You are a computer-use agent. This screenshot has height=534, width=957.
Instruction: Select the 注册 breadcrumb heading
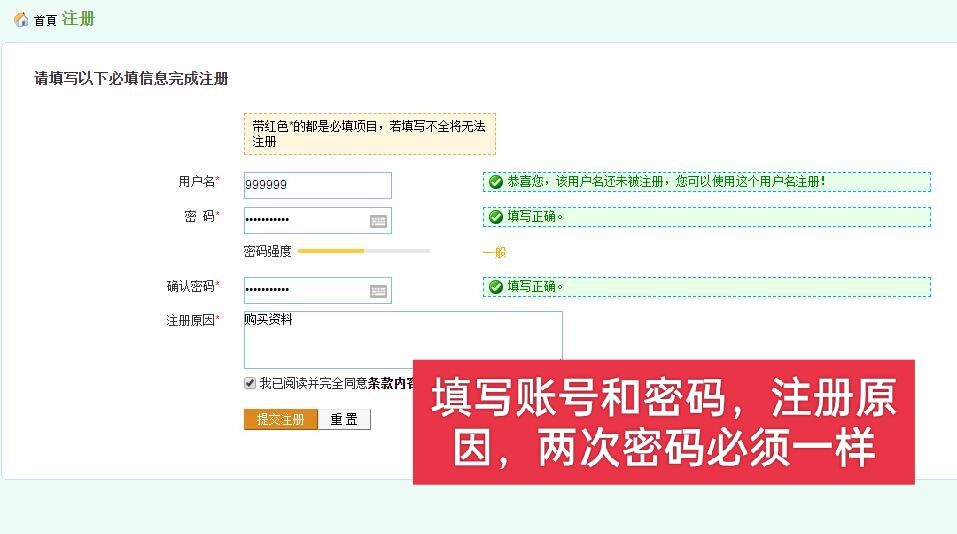(78, 19)
